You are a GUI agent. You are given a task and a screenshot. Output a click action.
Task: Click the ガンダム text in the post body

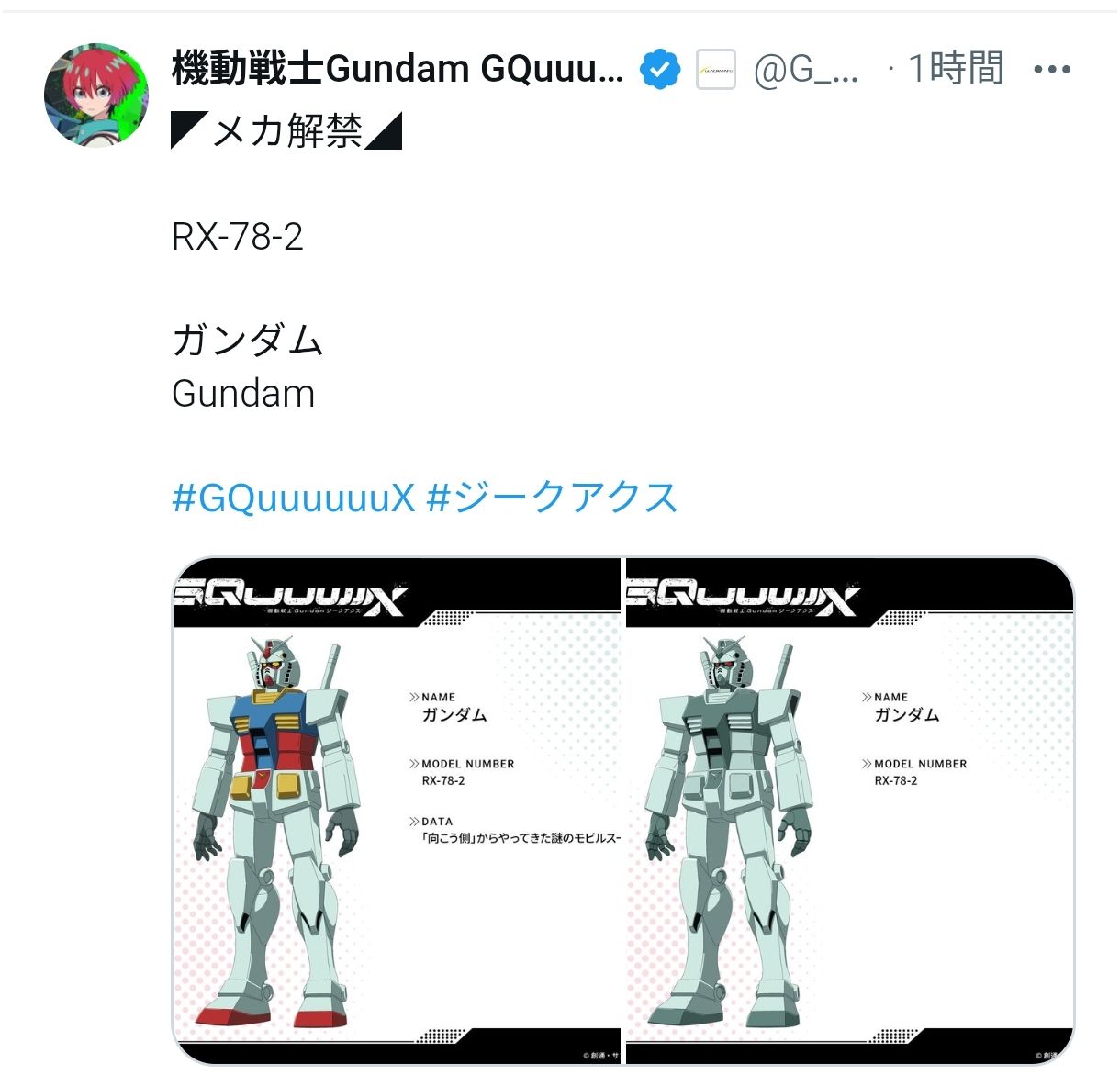click(x=248, y=341)
